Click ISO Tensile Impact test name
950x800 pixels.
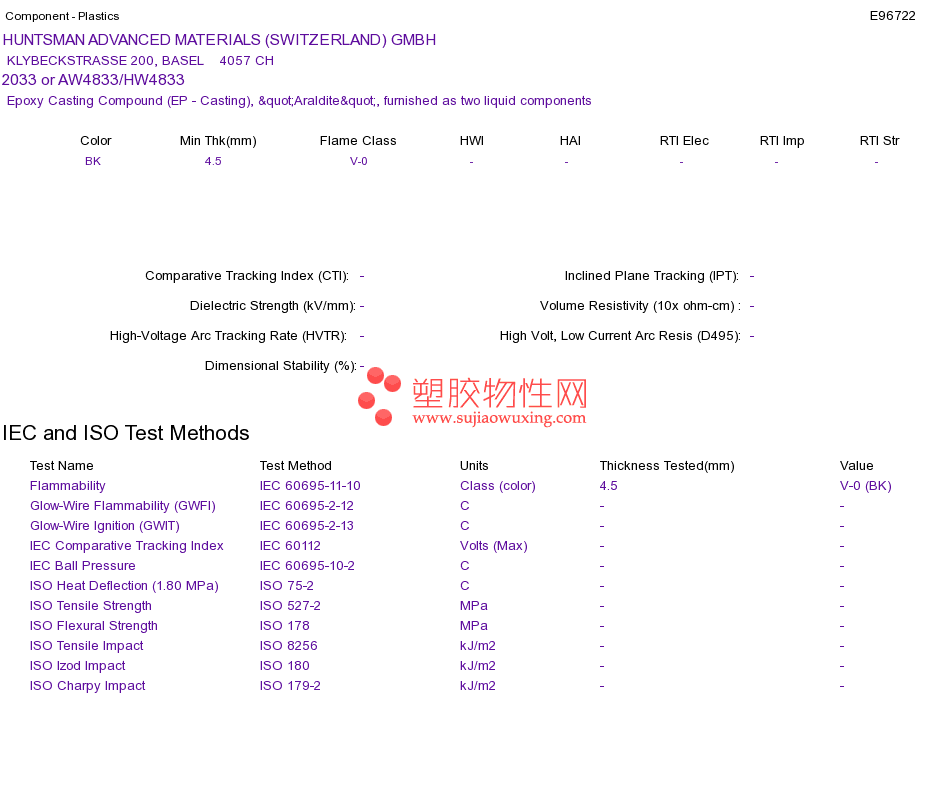click(87, 646)
